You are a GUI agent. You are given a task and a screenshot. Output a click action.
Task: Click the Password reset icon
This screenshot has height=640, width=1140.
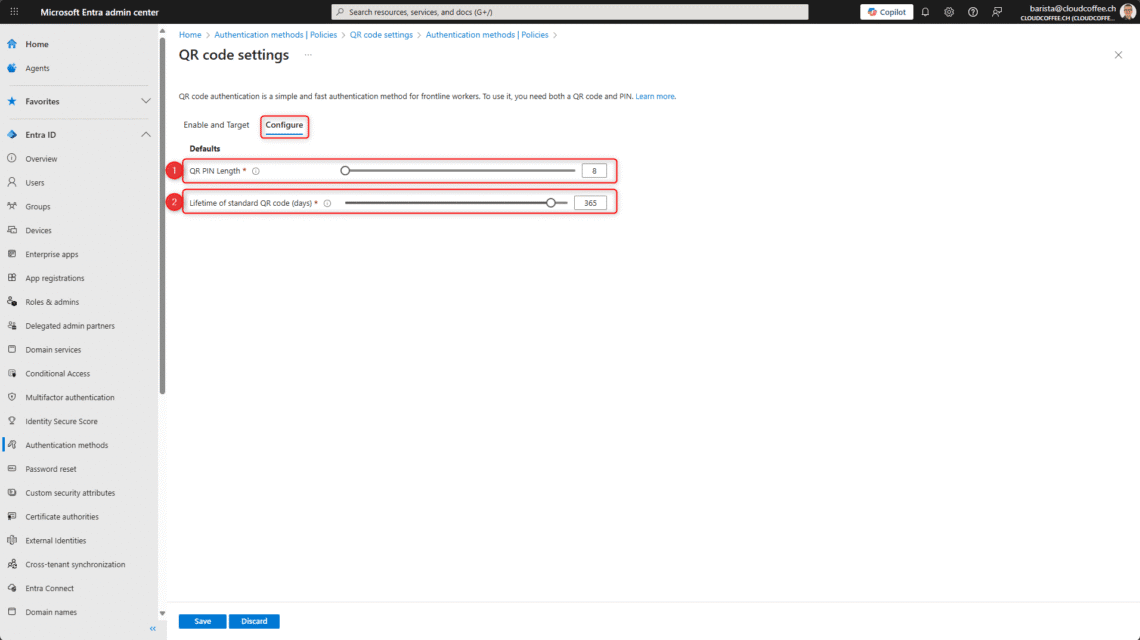[x=12, y=469]
